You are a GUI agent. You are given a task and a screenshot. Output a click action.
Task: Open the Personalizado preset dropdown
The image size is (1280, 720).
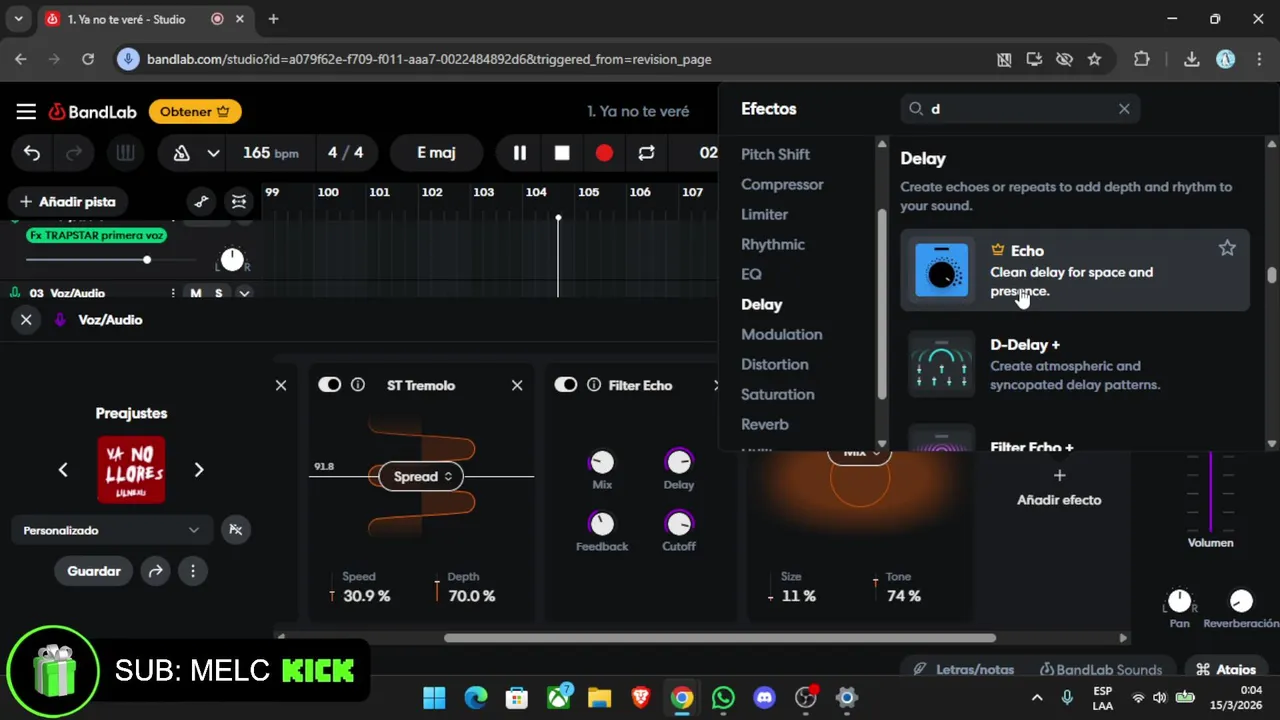click(x=112, y=530)
